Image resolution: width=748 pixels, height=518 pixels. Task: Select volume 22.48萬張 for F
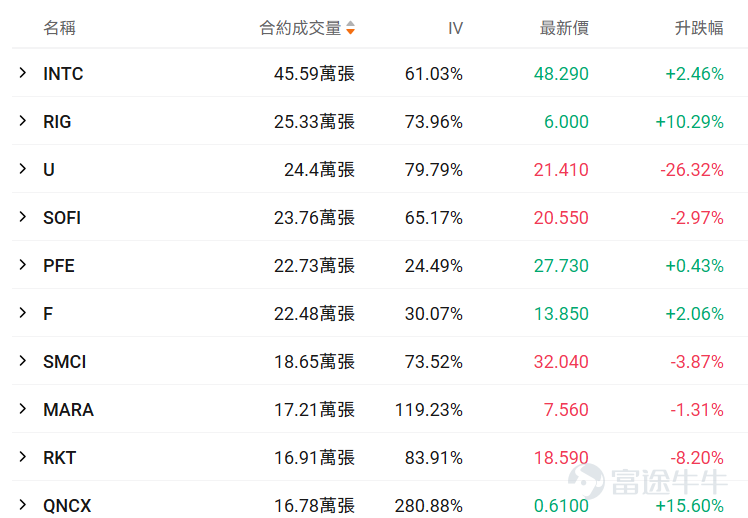tap(314, 314)
